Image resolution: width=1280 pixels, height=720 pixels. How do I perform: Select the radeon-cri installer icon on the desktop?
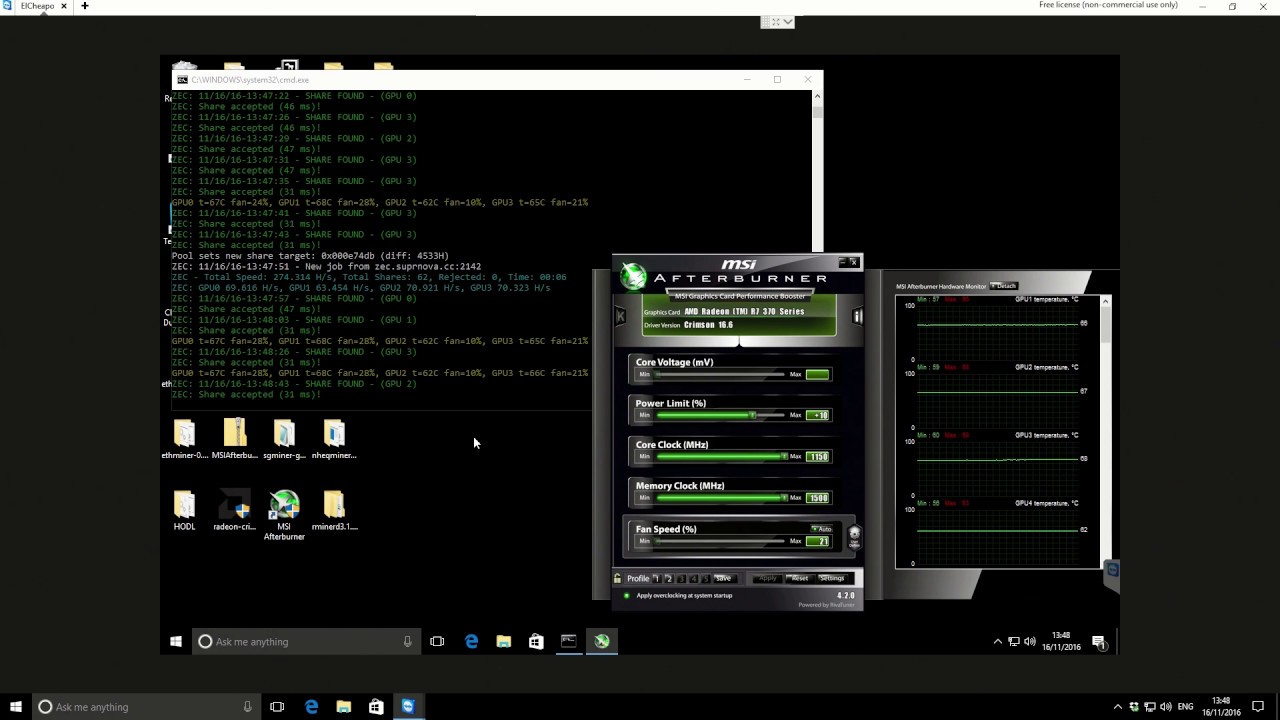coord(234,510)
